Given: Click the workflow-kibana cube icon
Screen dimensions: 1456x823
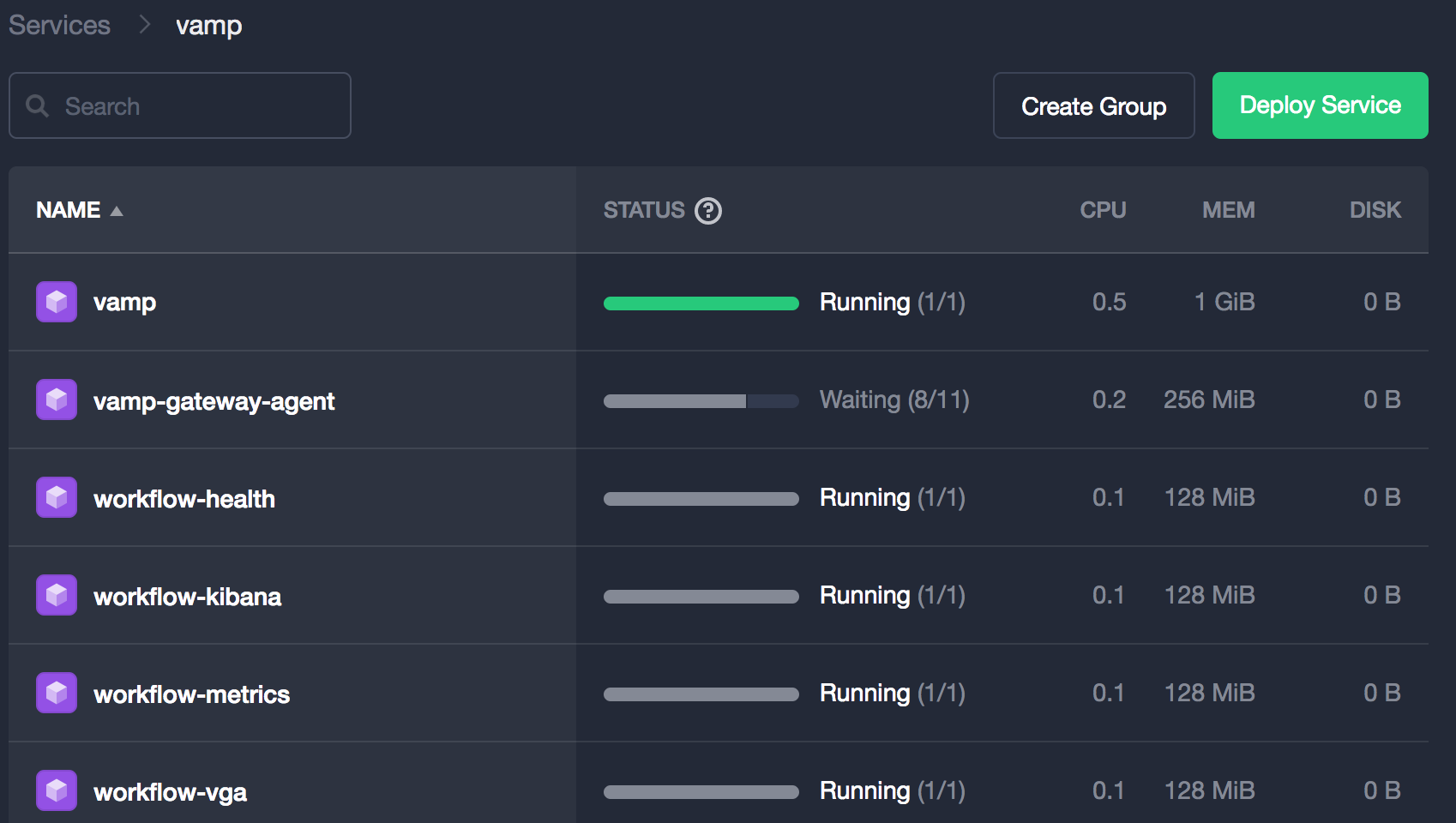Looking at the screenshot, I should [x=57, y=595].
